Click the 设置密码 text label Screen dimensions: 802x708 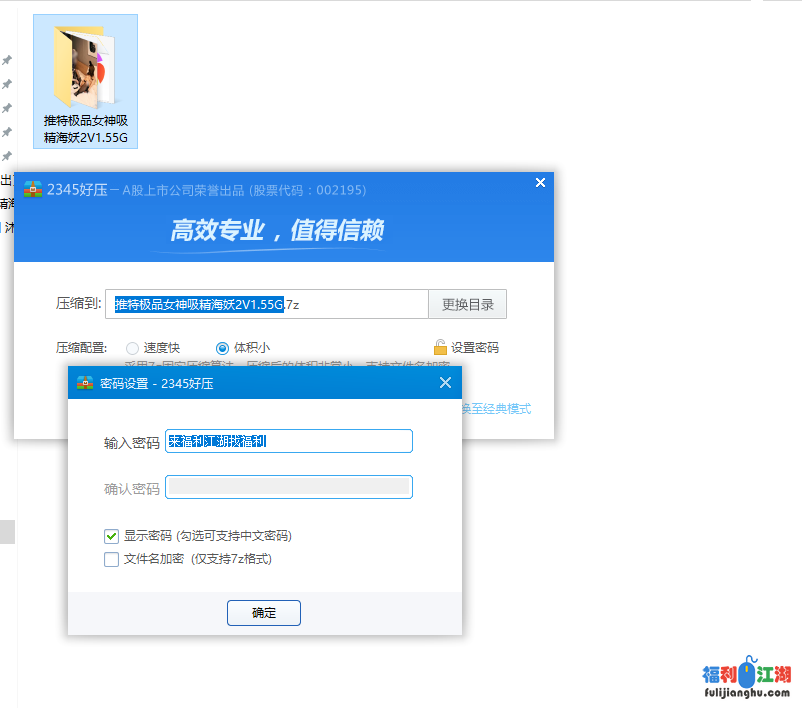click(475, 348)
